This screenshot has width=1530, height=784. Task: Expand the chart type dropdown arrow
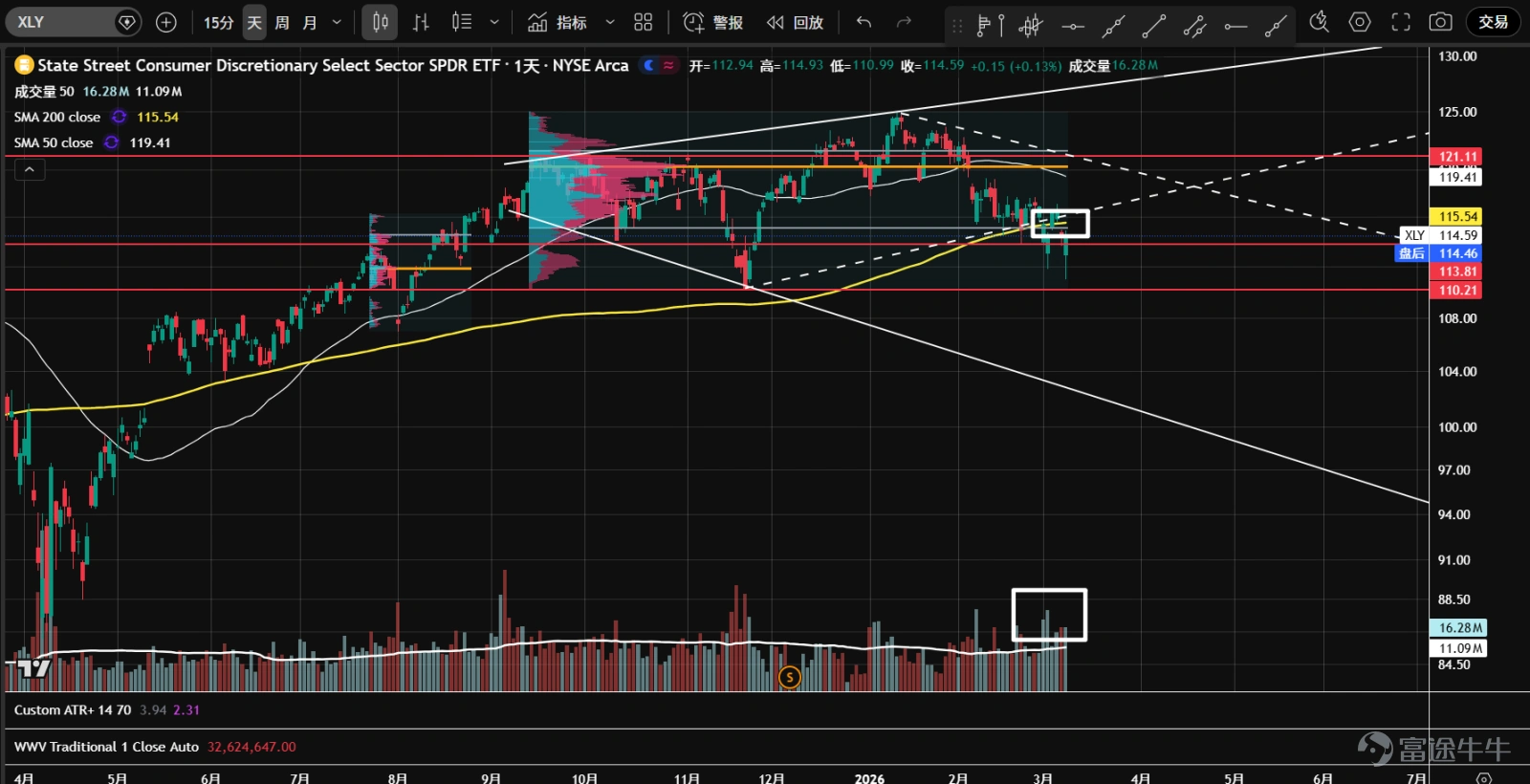pos(494,22)
